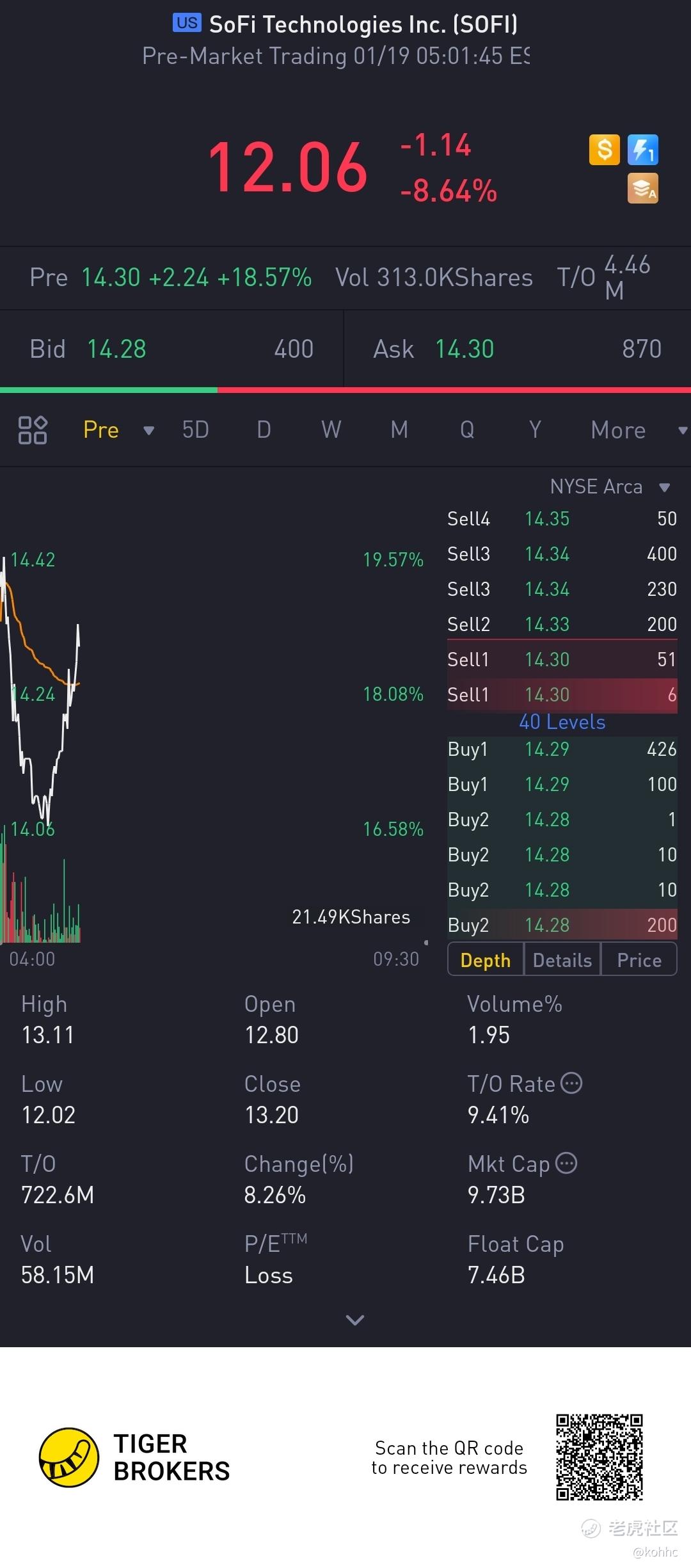Image resolution: width=691 pixels, height=1568 pixels.
Task: Select the Sell1 row with 6 shares
Action: [562, 694]
